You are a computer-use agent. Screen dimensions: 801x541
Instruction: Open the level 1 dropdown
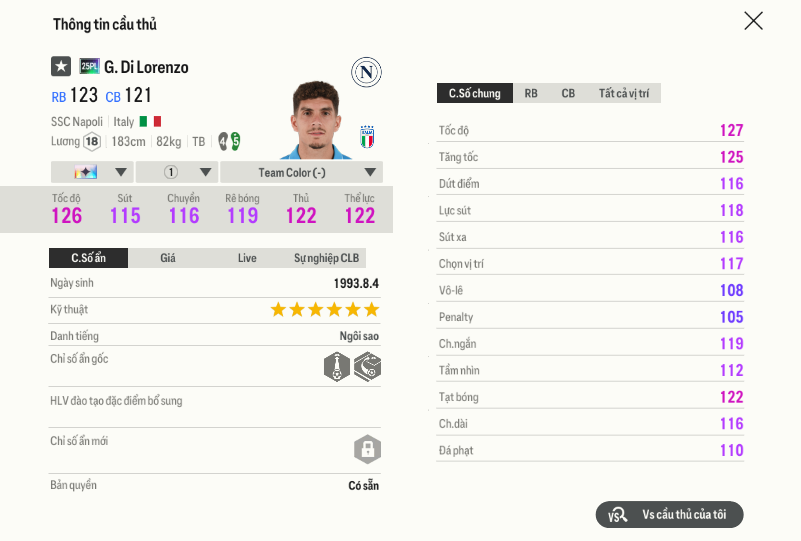coord(177,172)
